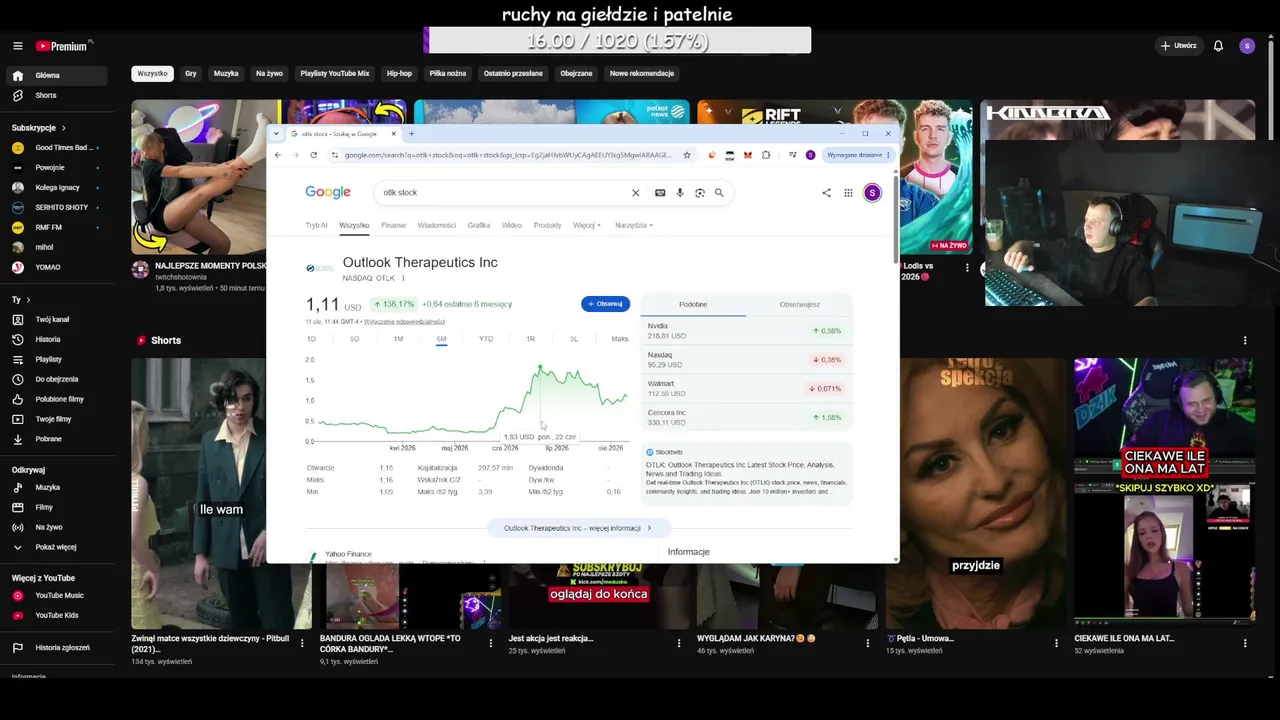This screenshot has width=1280, height=720.
Task: Expand Outlook Therapeutics Inc więcej informacji
Action: coord(578,528)
